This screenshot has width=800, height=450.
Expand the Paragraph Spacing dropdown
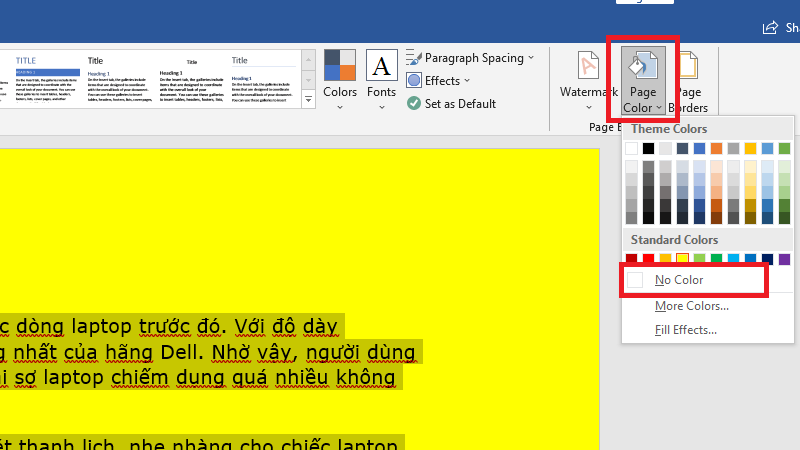[530, 58]
